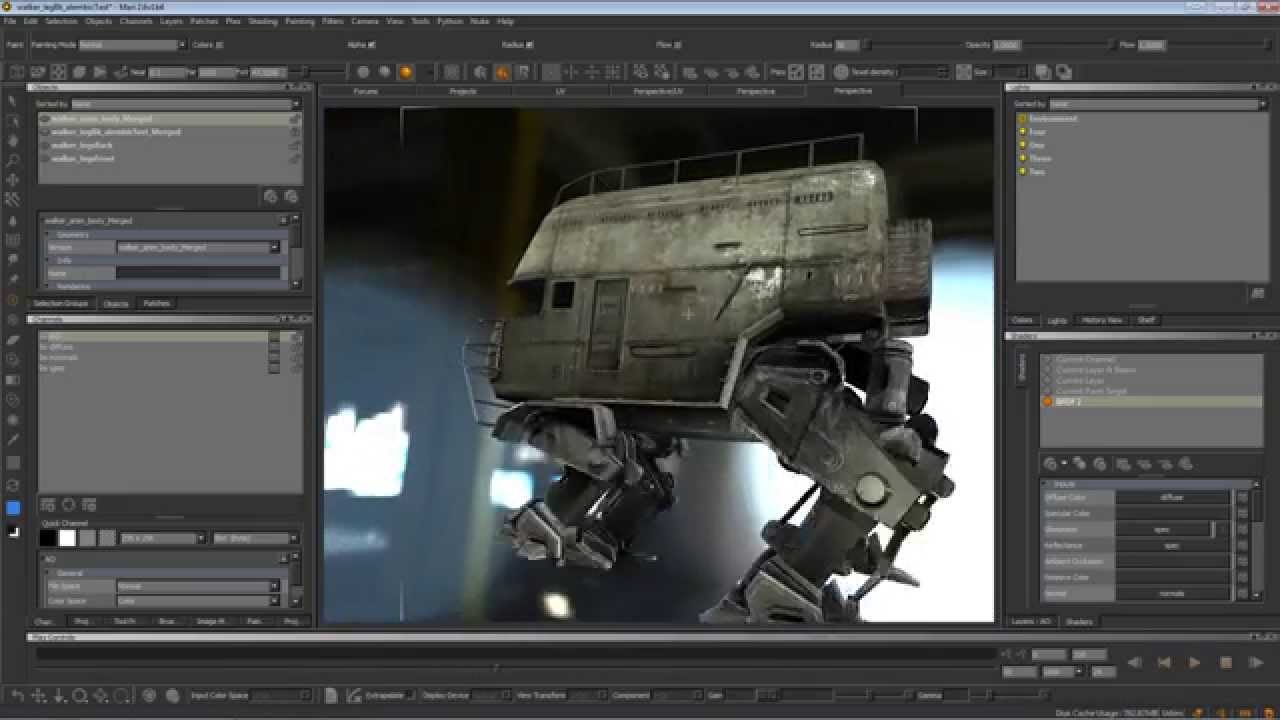Open the Painting Mode dropdown
This screenshot has height=720, width=1280.
pos(132,45)
